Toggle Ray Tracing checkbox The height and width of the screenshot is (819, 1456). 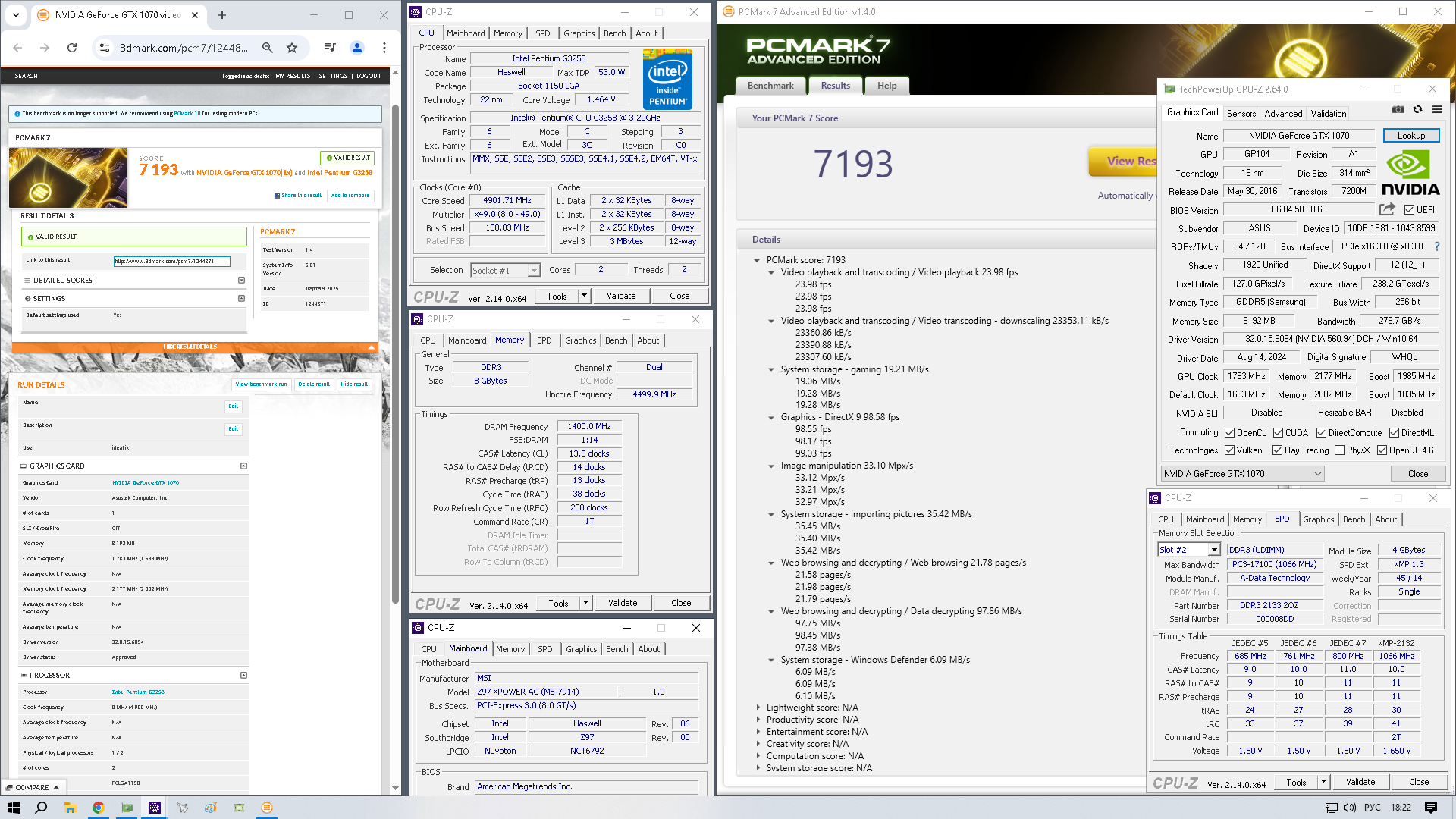pos(1277,450)
